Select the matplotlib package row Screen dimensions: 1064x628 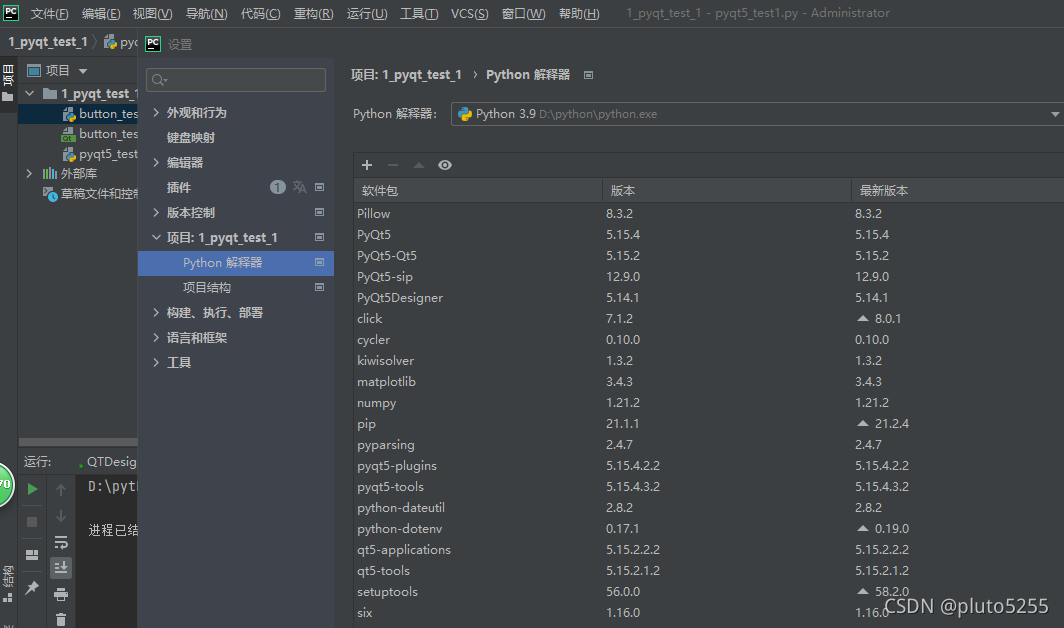click(x=708, y=382)
